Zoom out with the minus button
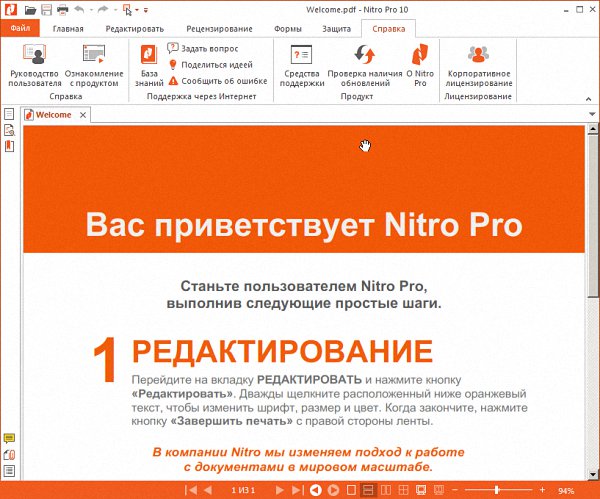The height and width of the screenshot is (499, 600). click(455, 490)
